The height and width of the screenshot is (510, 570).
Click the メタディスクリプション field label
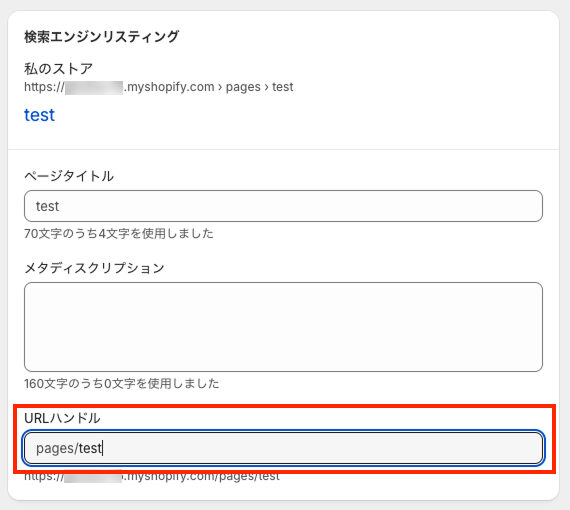[94, 268]
